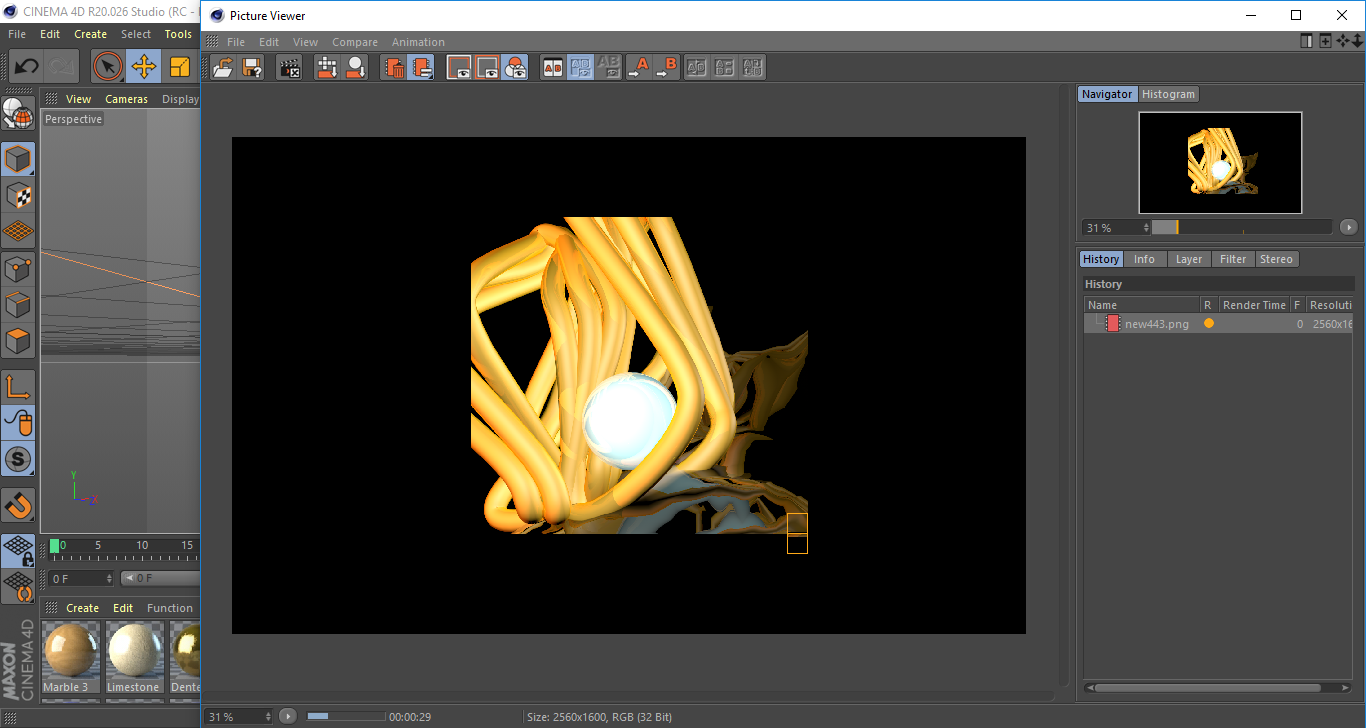The width and height of the screenshot is (1366, 728).
Task: Open Cinema 4D Cameras menu
Action: click(x=126, y=99)
